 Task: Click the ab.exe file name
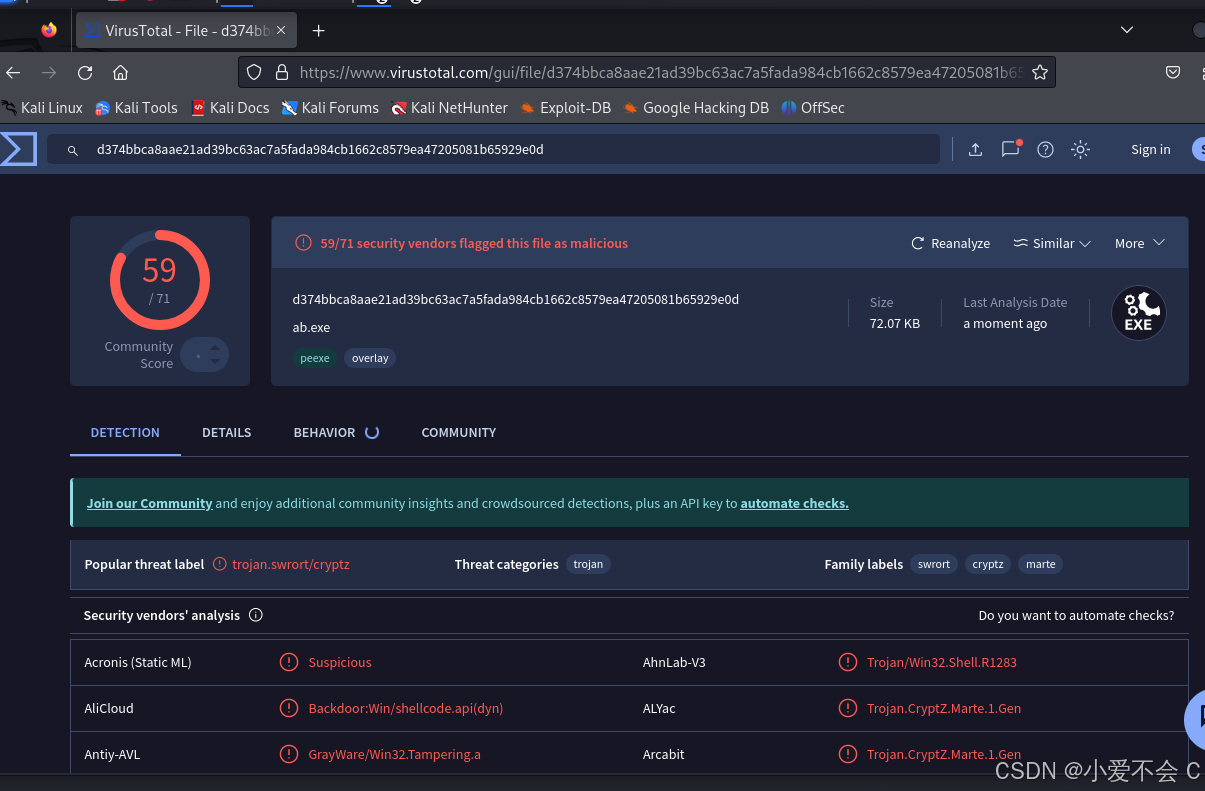(311, 327)
